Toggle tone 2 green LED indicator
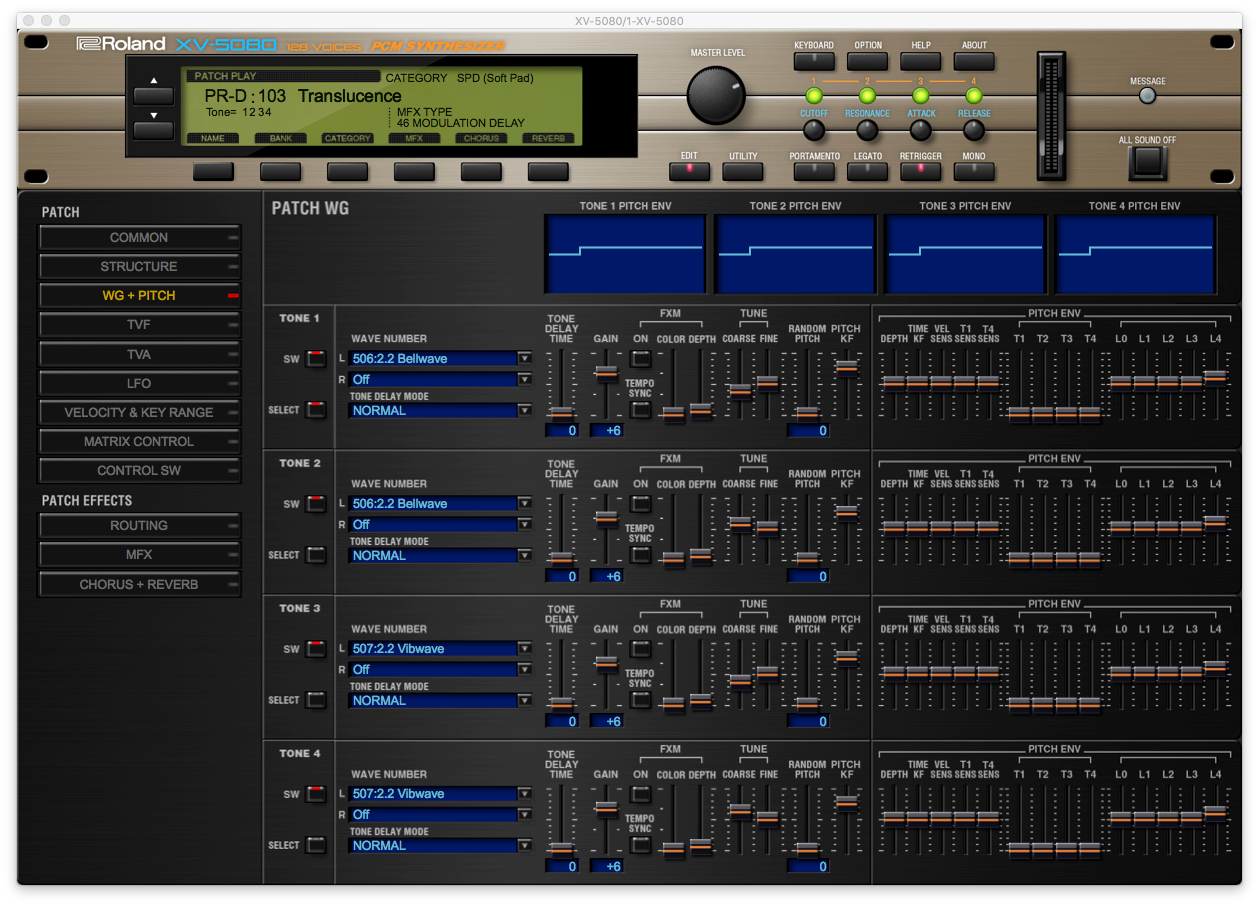 point(867,96)
